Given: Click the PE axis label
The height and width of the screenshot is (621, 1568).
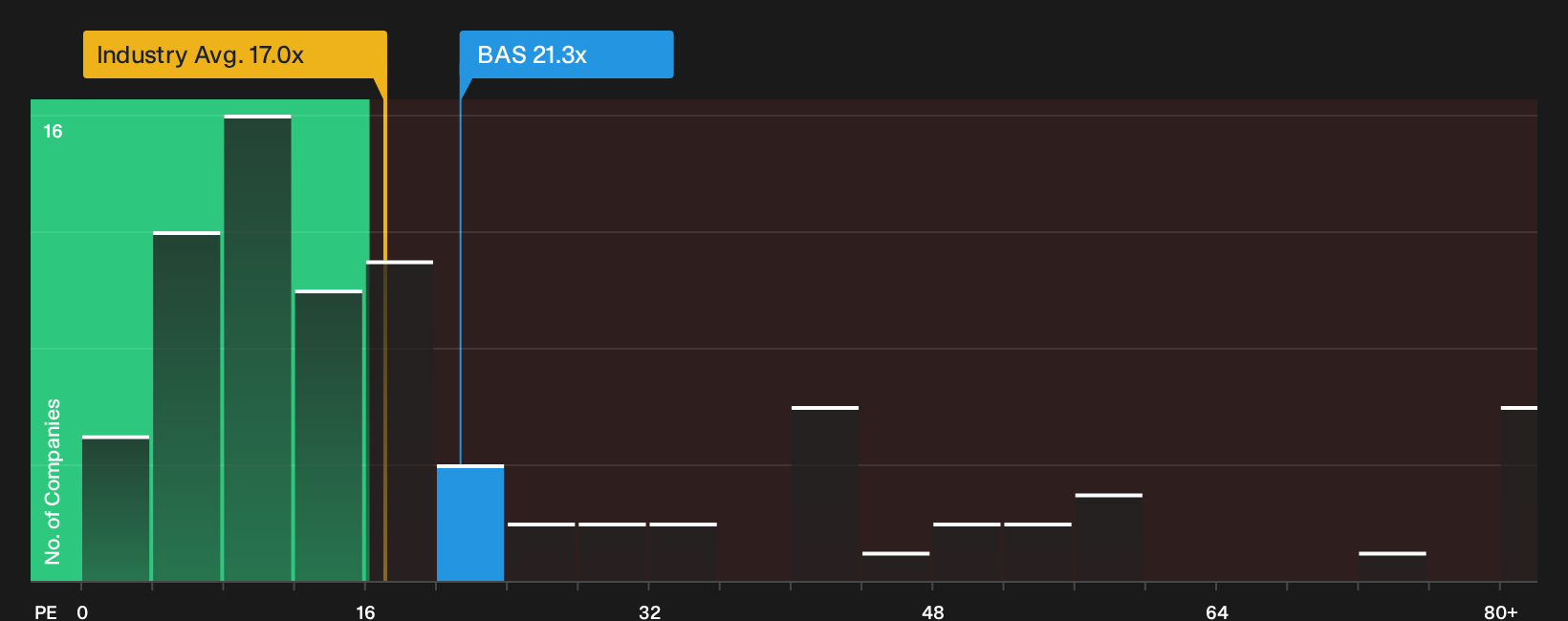Looking at the screenshot, I should (46, 611).
